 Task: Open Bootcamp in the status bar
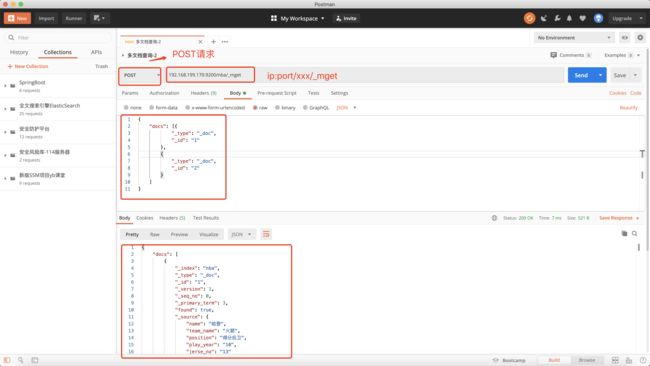click(509, 360)
